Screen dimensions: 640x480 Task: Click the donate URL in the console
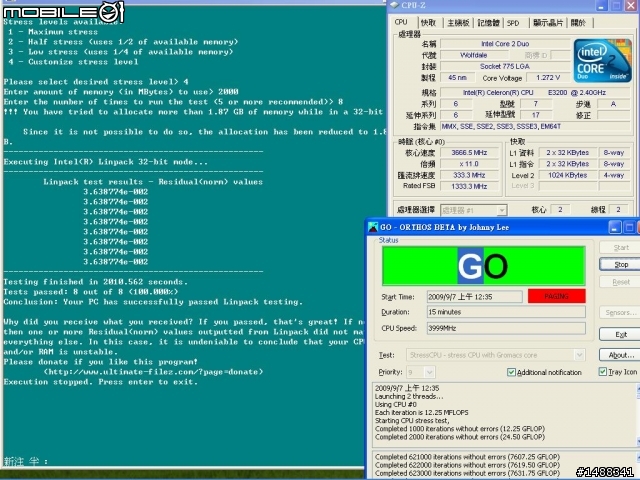coord(153,372)
